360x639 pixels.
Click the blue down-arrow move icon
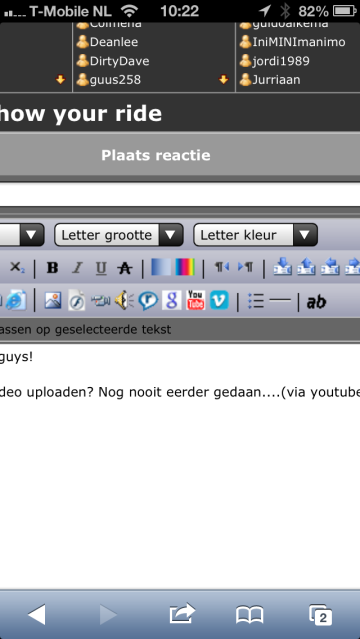point(283,266)
